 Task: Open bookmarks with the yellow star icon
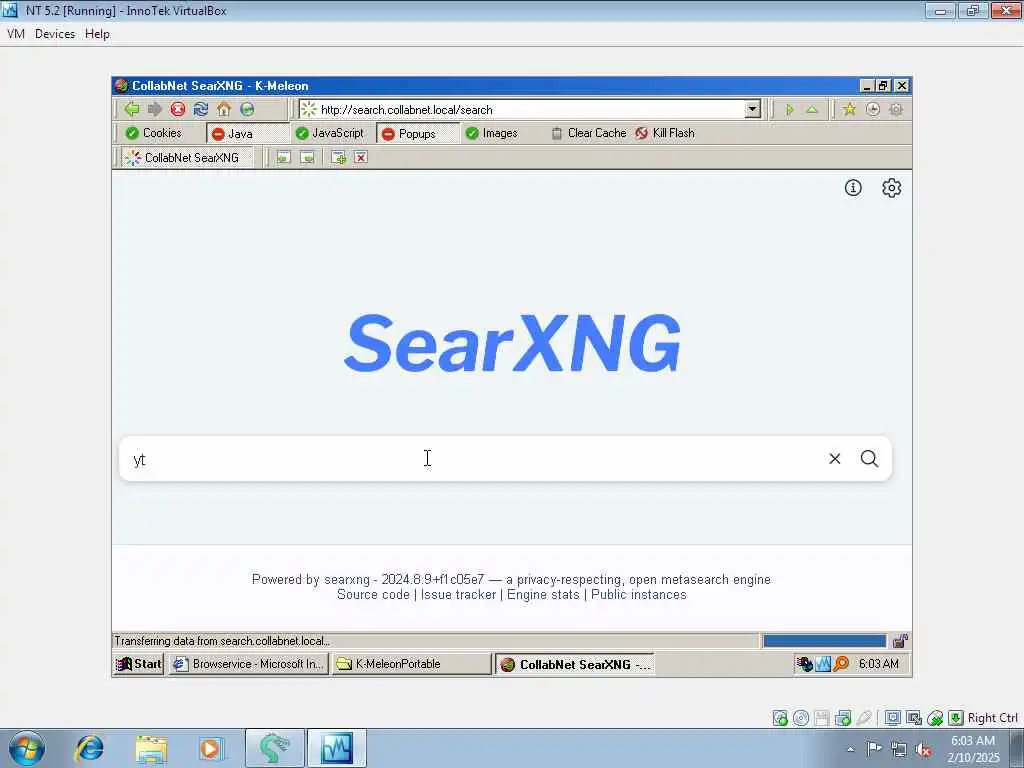[x=849, y=109]
